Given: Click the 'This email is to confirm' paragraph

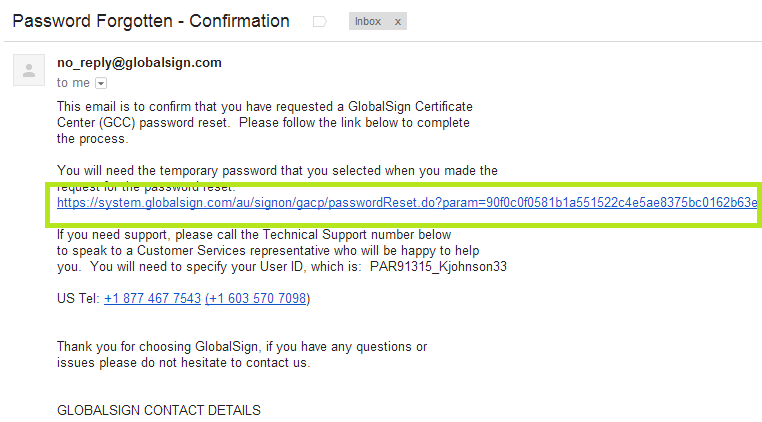Looking at the screenshot, I should pos(265,106).
